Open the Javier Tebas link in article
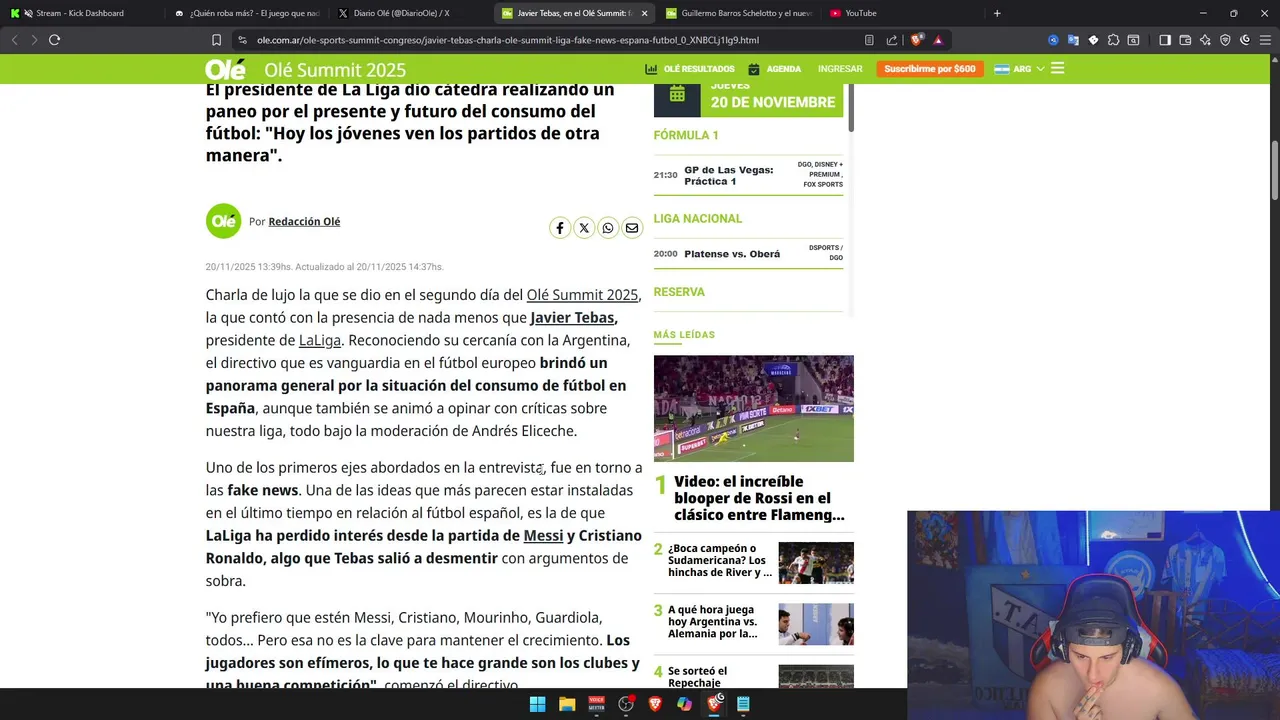The height and width of the screenshot is (720, 1280). tap(572, 318)
